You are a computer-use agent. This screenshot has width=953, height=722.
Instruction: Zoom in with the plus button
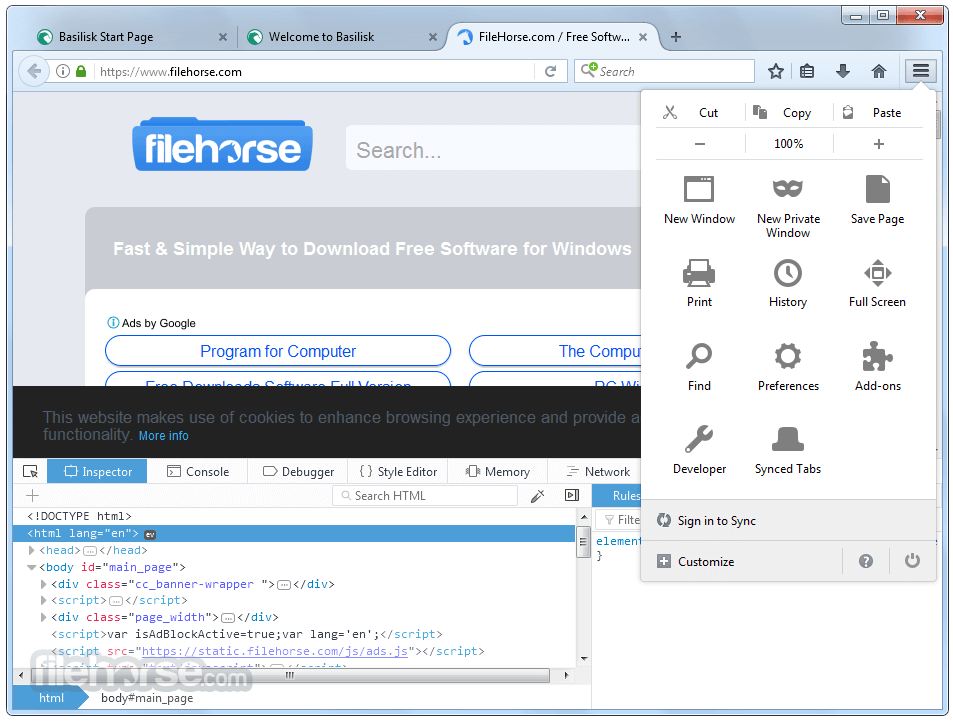[x=878, y=144]
